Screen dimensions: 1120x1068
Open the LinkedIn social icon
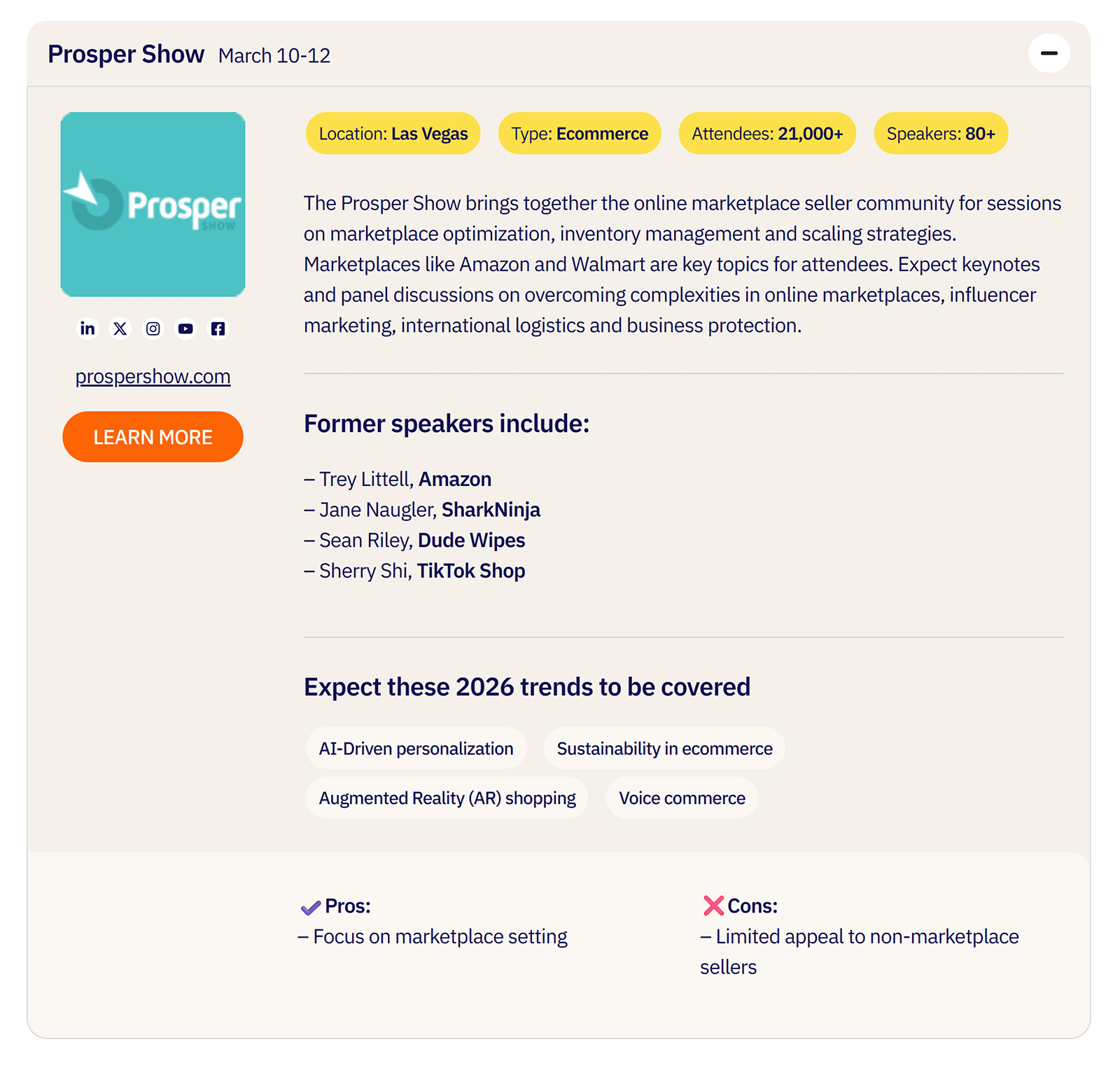(x=87, y=328)
